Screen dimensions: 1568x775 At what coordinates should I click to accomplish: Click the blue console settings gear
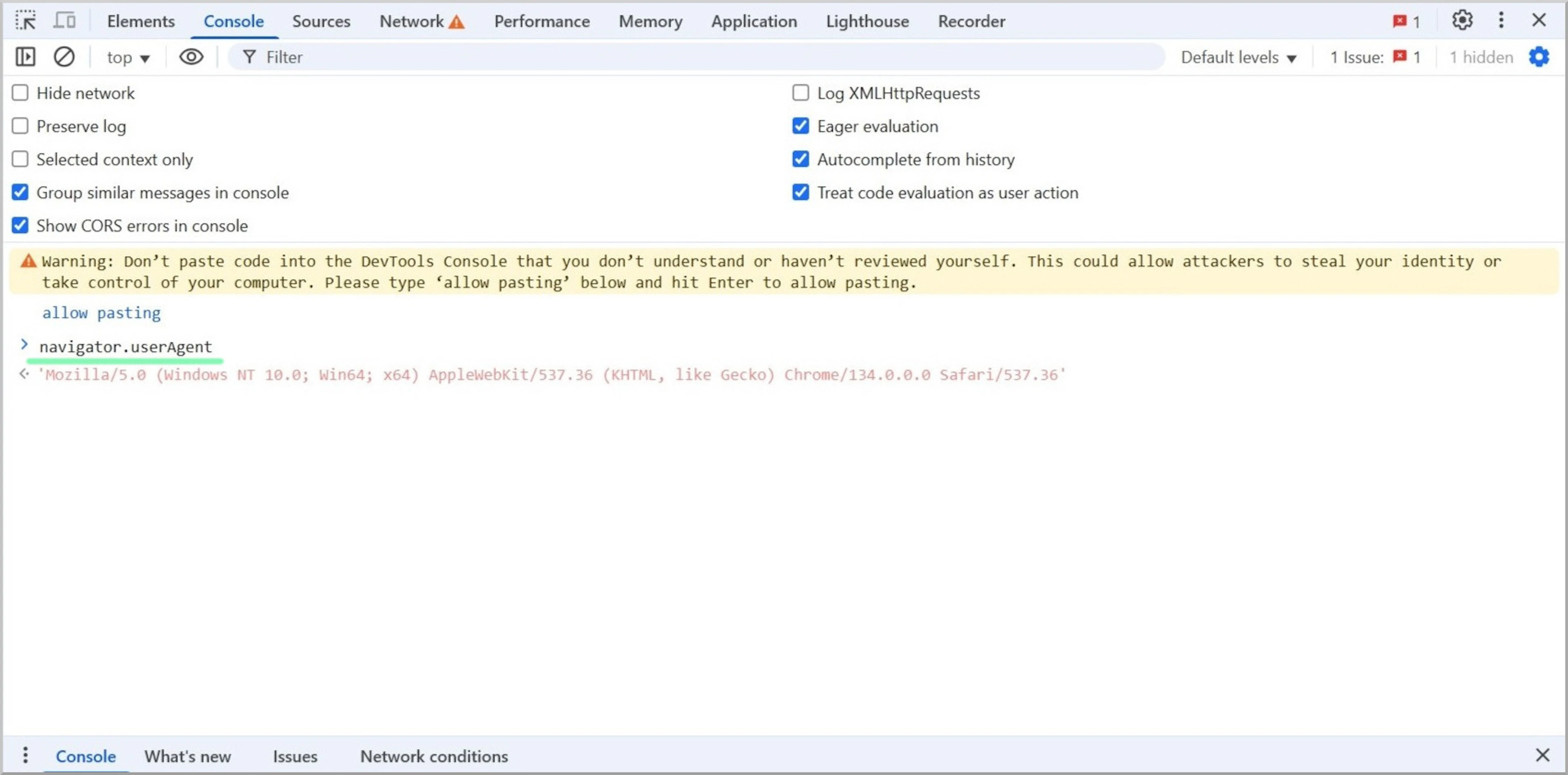click(x=1539, y=57)
